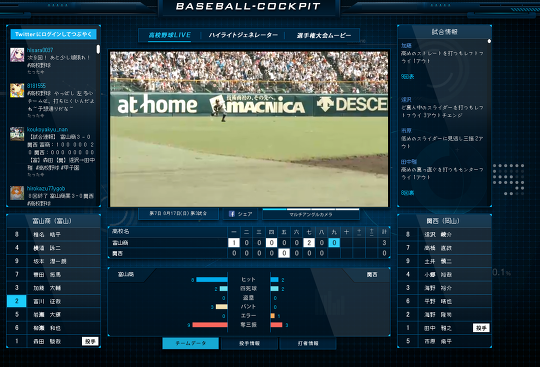
Task: Open the avatar beside user 8191555's tweet
Action: point(17,91)
